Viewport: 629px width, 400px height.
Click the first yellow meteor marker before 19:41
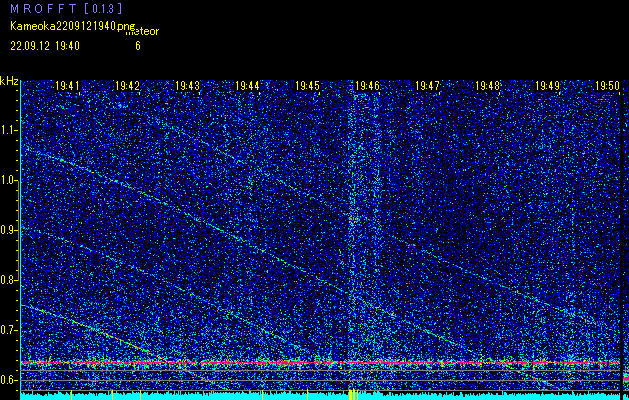tap(71, 395)
